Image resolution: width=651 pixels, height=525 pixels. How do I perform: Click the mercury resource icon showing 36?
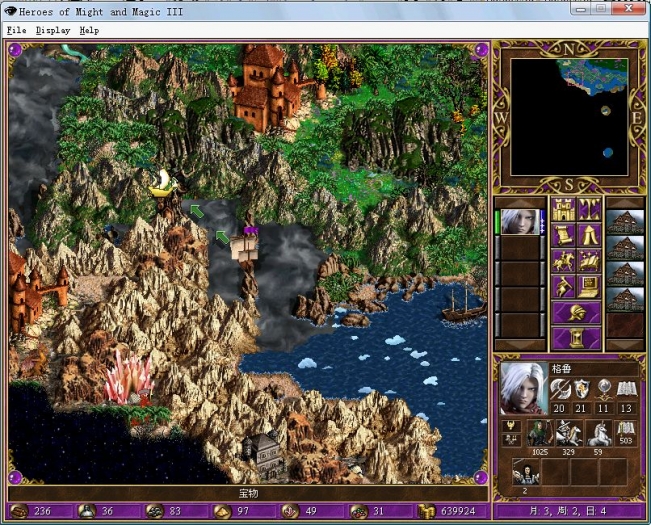(87, 511)
